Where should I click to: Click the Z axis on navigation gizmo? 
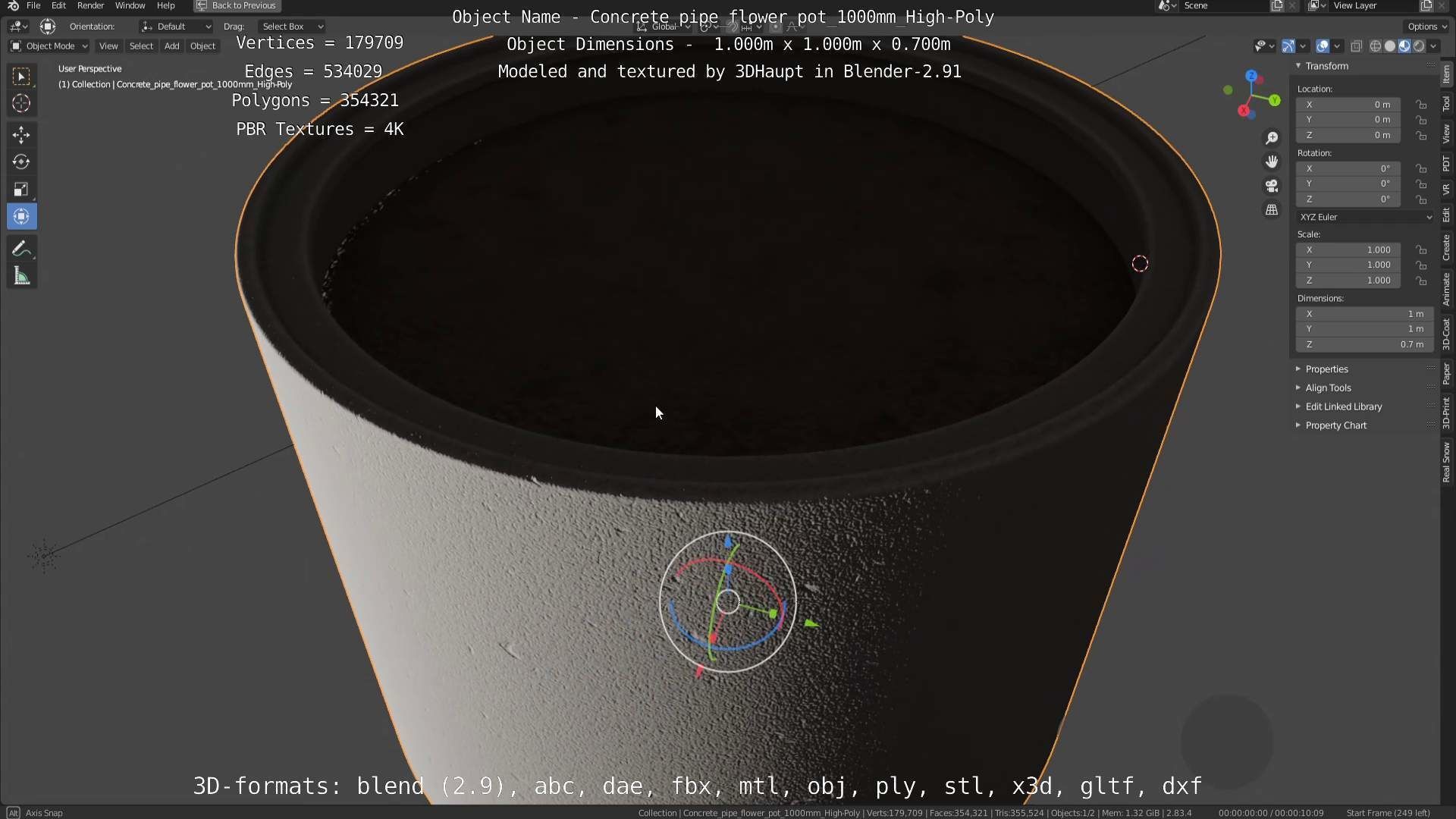[x=1251, y=76]
